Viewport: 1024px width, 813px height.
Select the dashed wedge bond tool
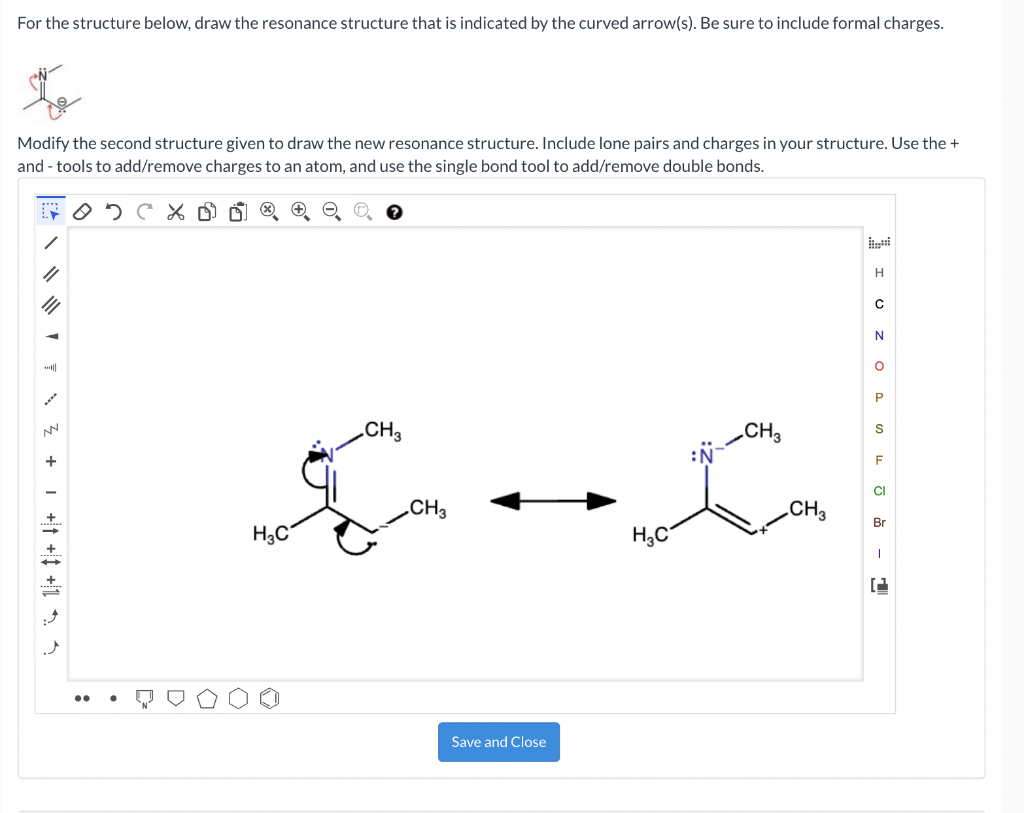tap(50, 368)
